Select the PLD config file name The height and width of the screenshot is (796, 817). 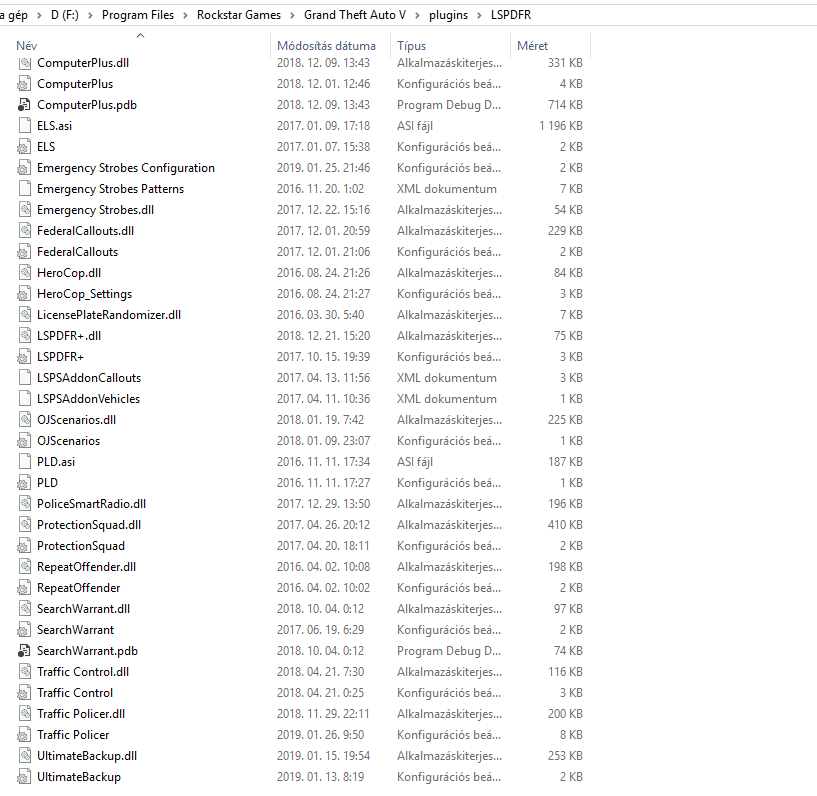[47, 483]
